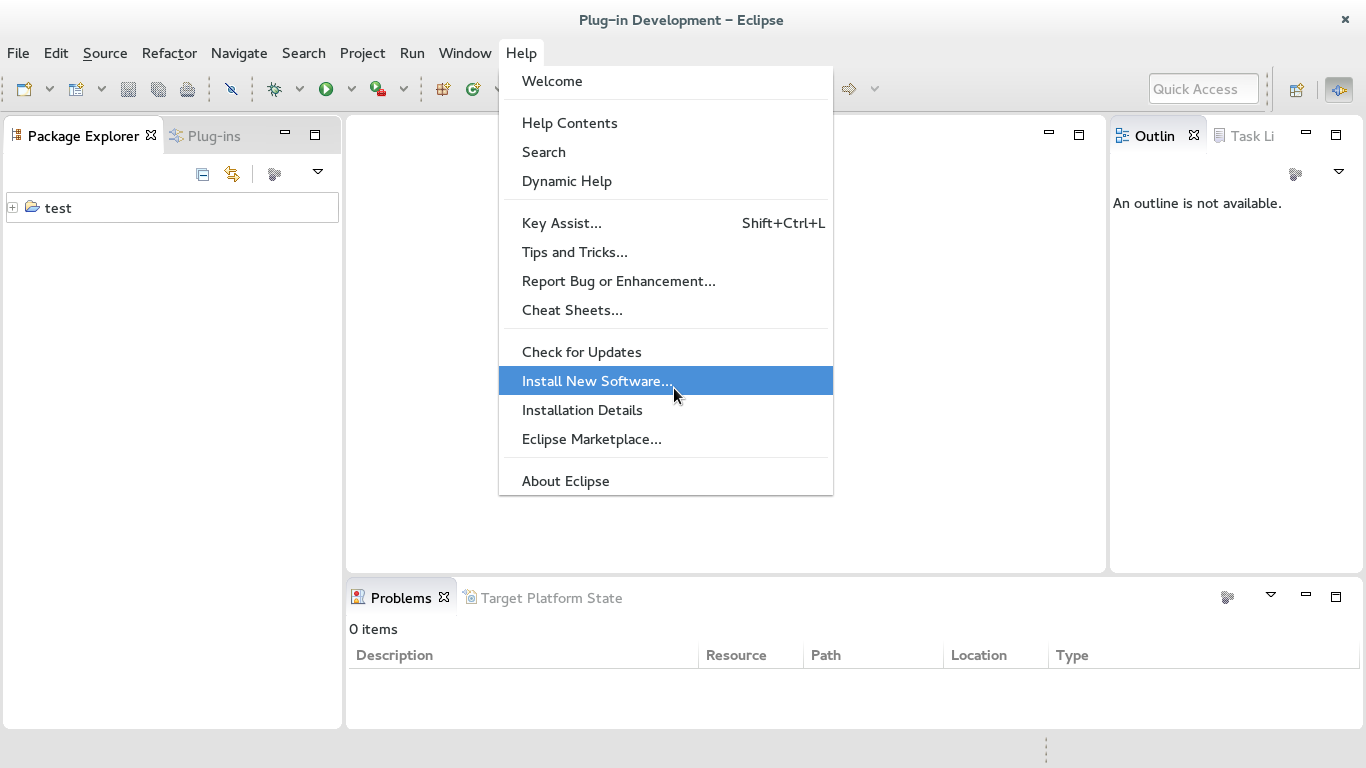Select Install New Software from Help menu
1366x768 pixels.
click(597, 381)
